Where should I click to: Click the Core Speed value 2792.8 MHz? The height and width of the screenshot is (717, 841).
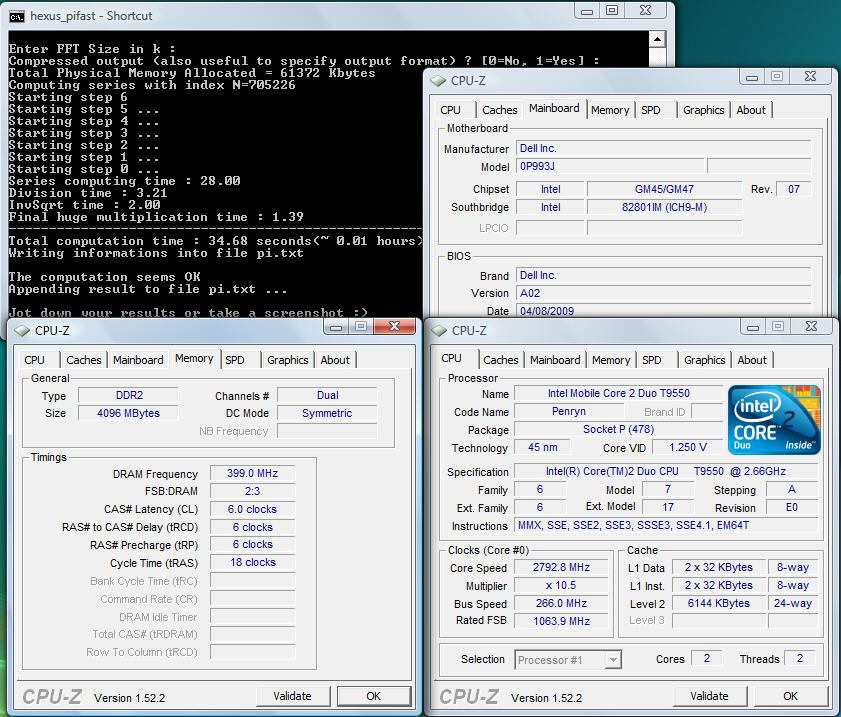(x=561, y=567)
